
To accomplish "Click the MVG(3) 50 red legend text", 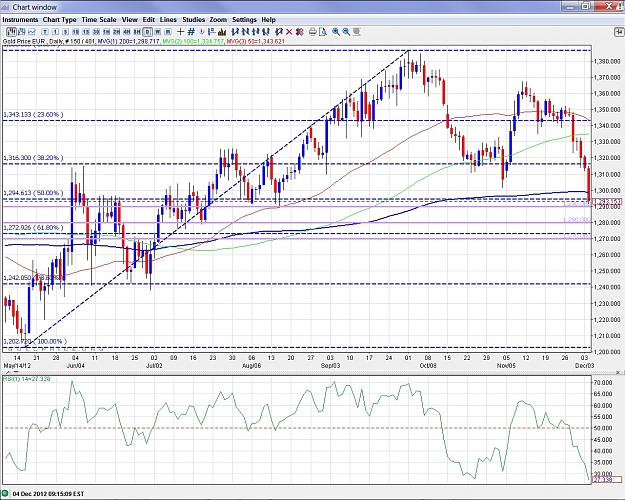I will (x=256, y=41).
